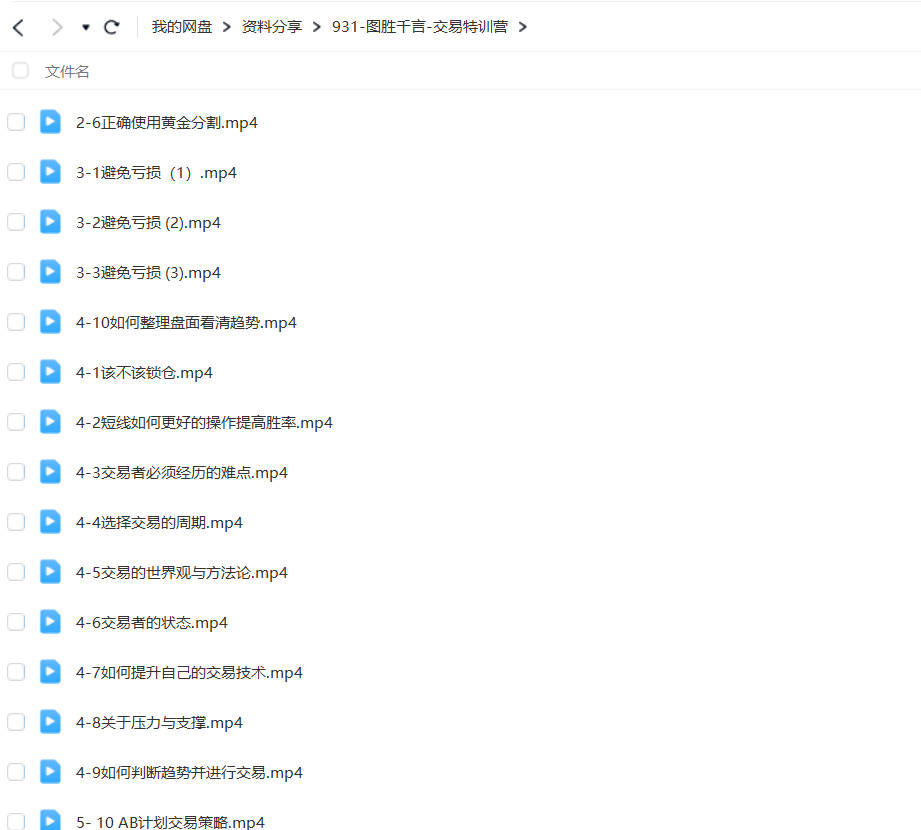Select file name 5- 10 AB计划交易策略.mp4
The image size is (921, 830).
click(x=170, y=821)
